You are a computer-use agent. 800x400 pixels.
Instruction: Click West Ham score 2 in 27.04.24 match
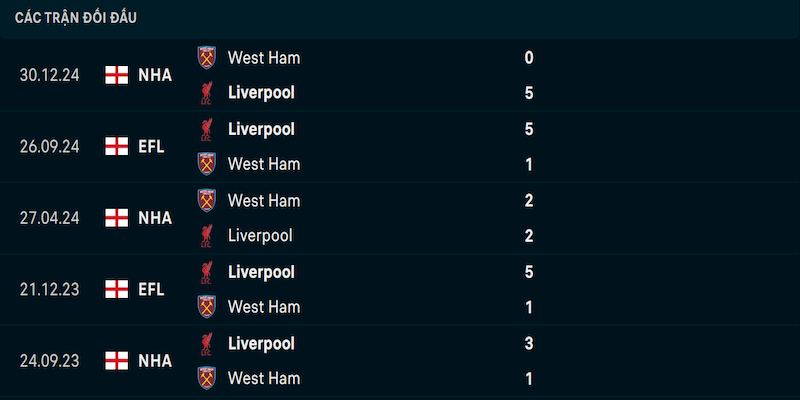point(529,201)
